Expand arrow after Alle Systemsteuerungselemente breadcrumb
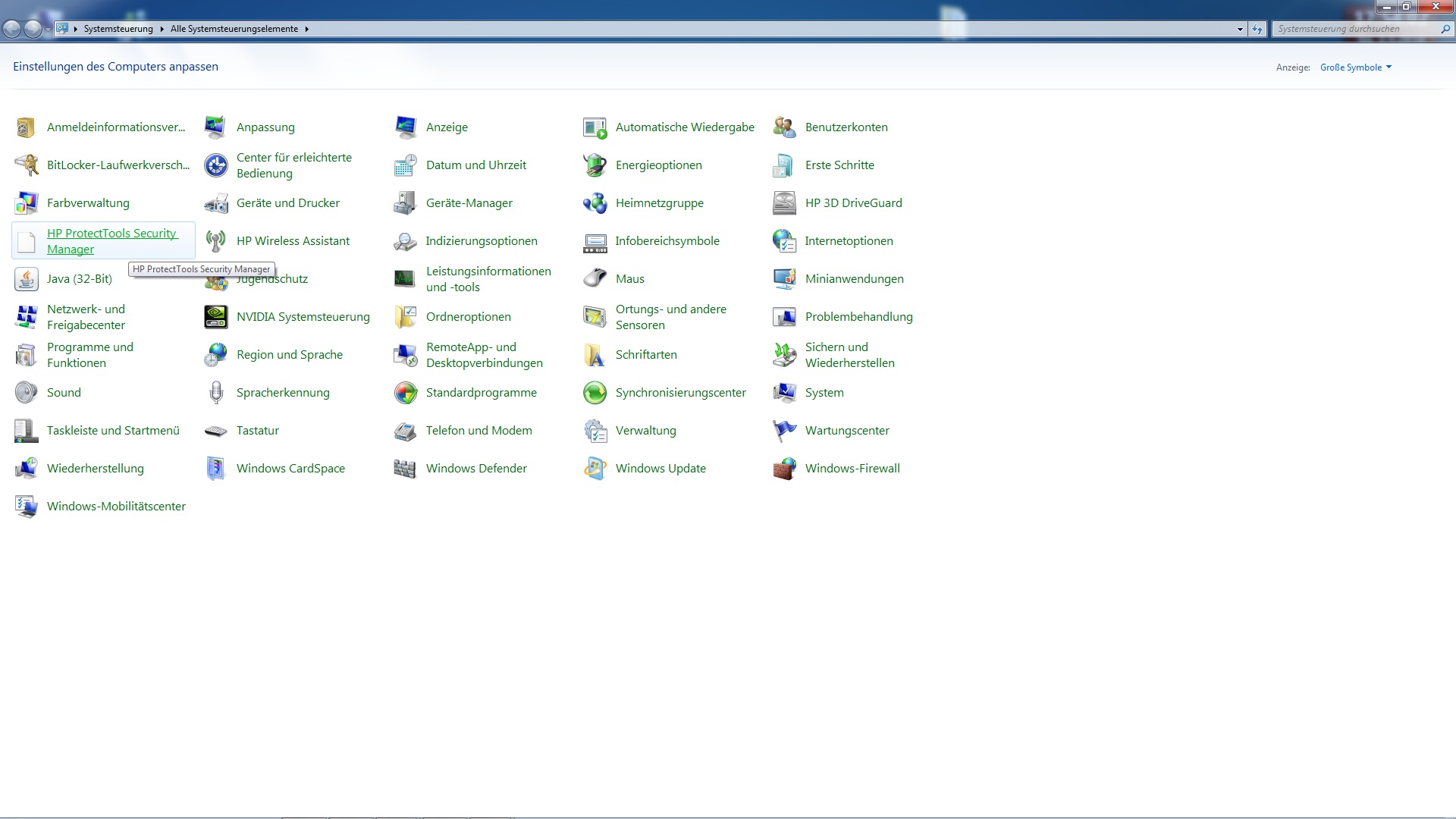Screen dimensions: 1456x819 (307, 30)
